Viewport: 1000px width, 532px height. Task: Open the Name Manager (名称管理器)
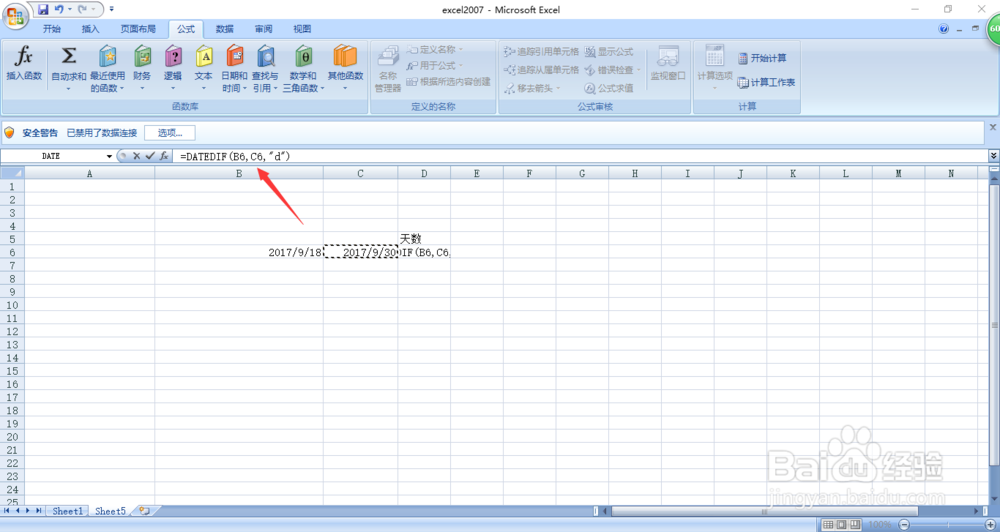coord(388,69)
